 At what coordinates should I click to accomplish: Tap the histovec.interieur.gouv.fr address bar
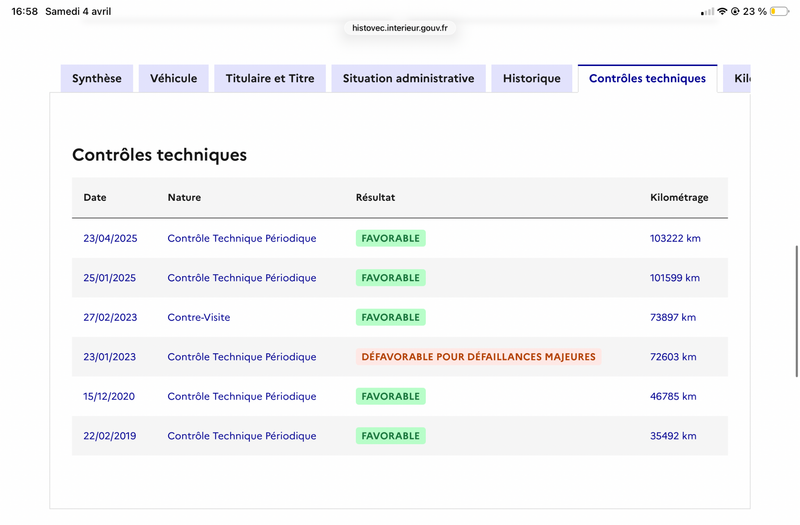pos(400,28)
